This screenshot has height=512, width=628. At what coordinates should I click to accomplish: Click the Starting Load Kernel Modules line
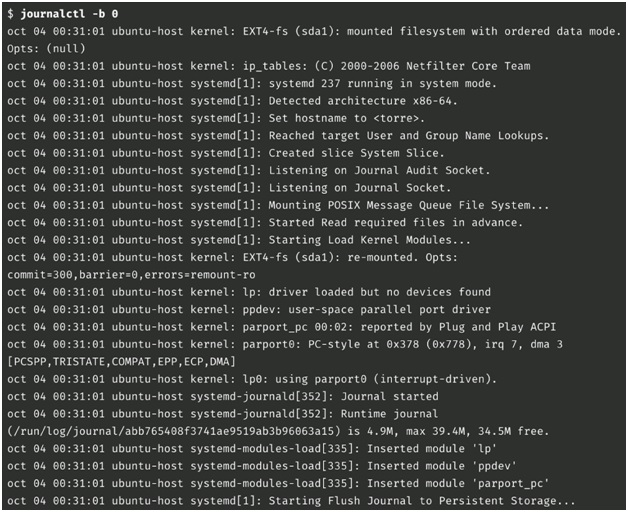(x=239, y=240)
